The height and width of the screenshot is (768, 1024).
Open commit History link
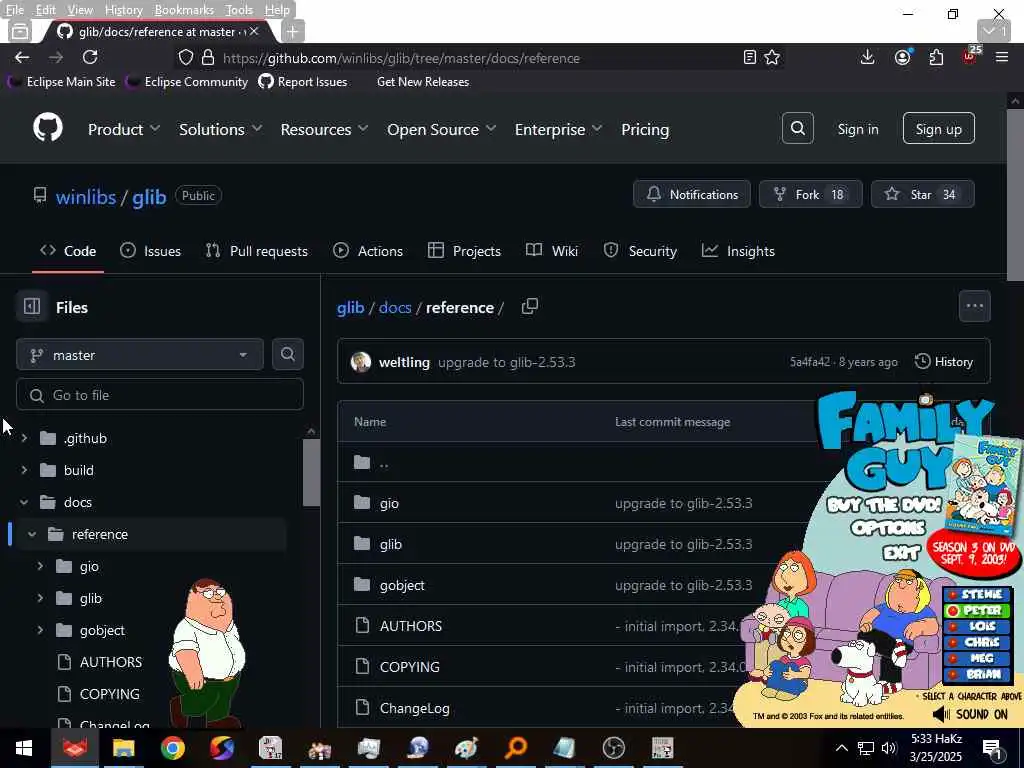pyautogui.click(x=944, y=362)
